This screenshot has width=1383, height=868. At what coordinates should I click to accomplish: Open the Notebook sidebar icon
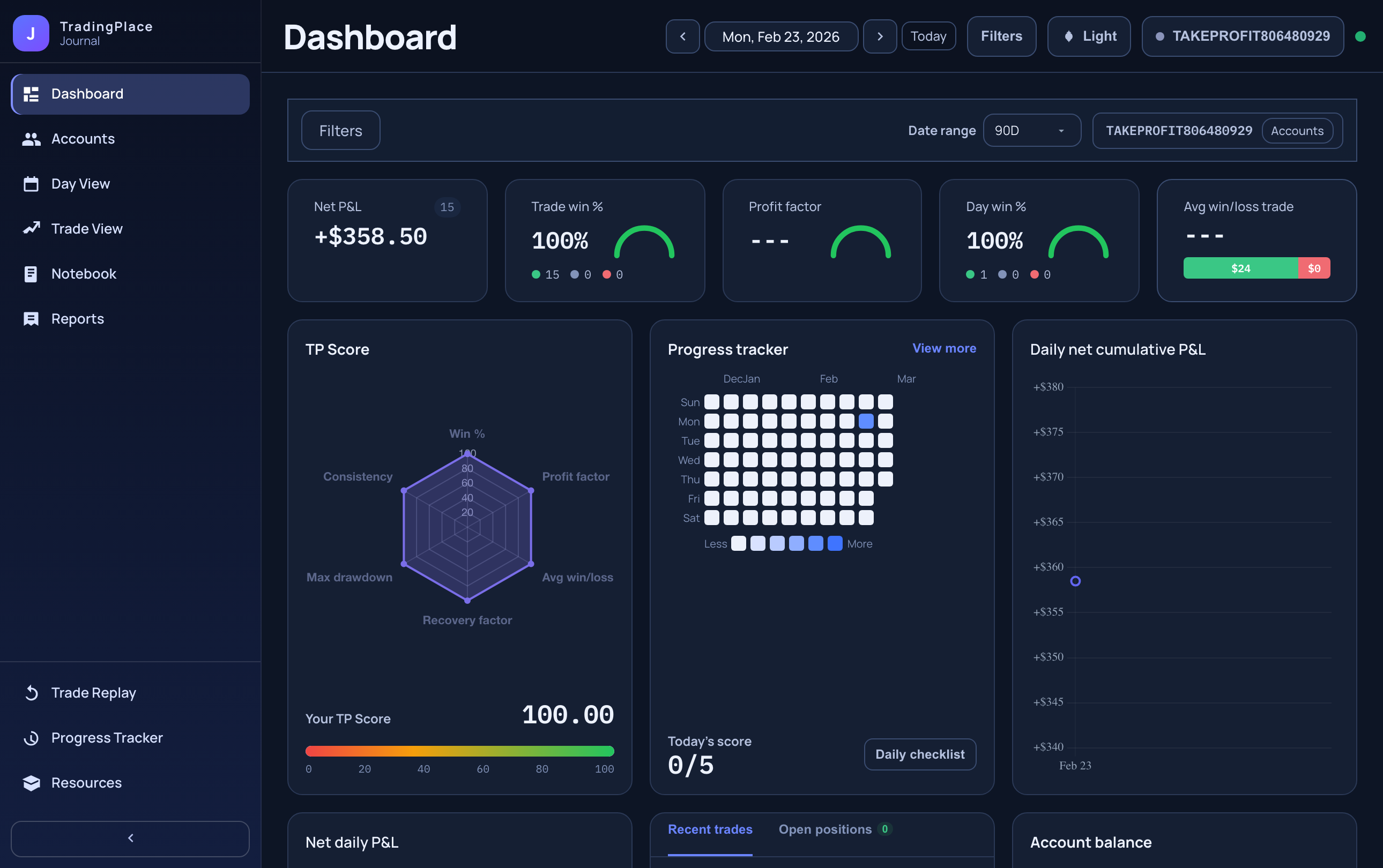tap(31, 274)
